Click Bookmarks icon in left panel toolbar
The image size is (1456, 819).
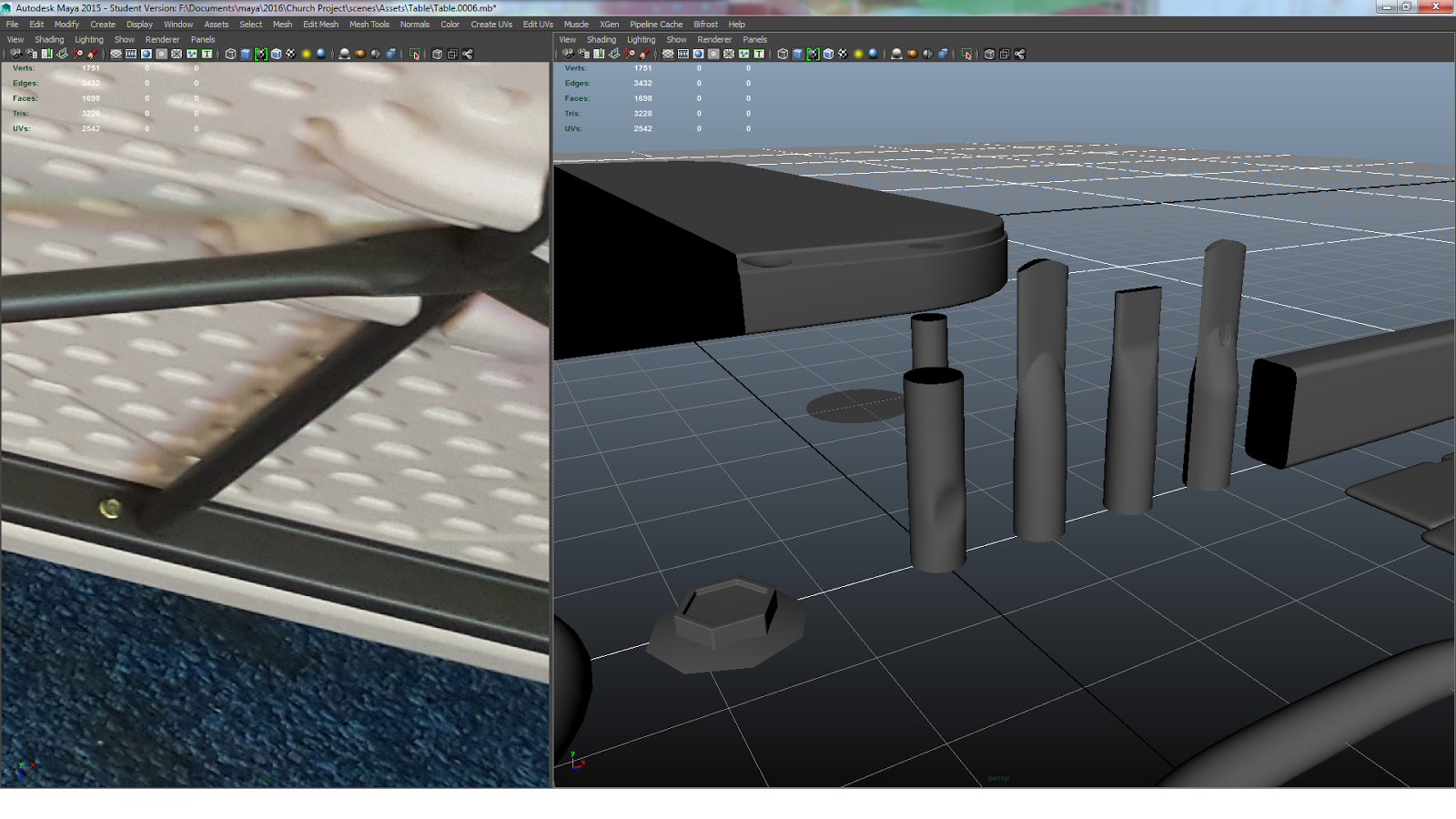pyautogui.click(x=46, y=54)
